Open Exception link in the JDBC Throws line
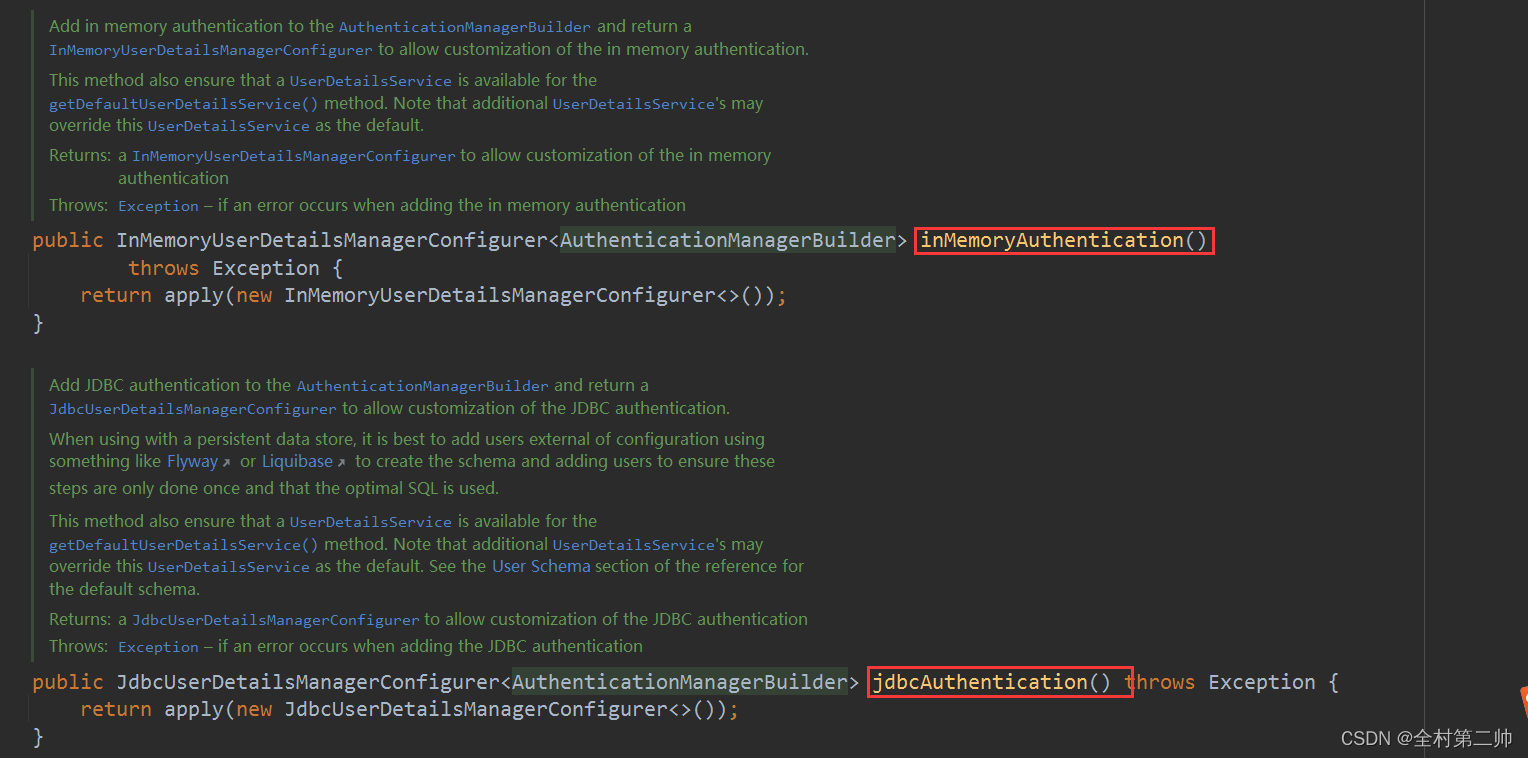1528x758 pixels. click(x=158, y=647)
